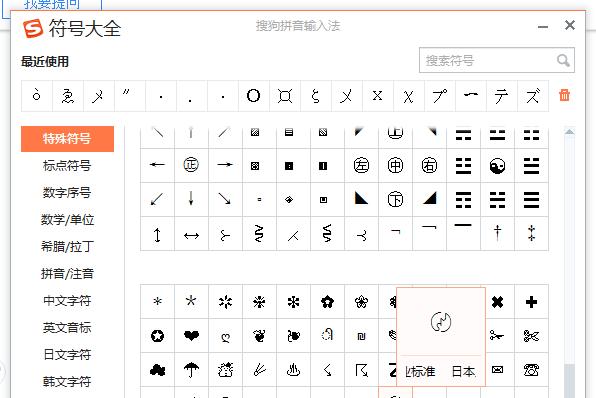
Task: Insert the right arrow symbol
Action: (225, 165)
